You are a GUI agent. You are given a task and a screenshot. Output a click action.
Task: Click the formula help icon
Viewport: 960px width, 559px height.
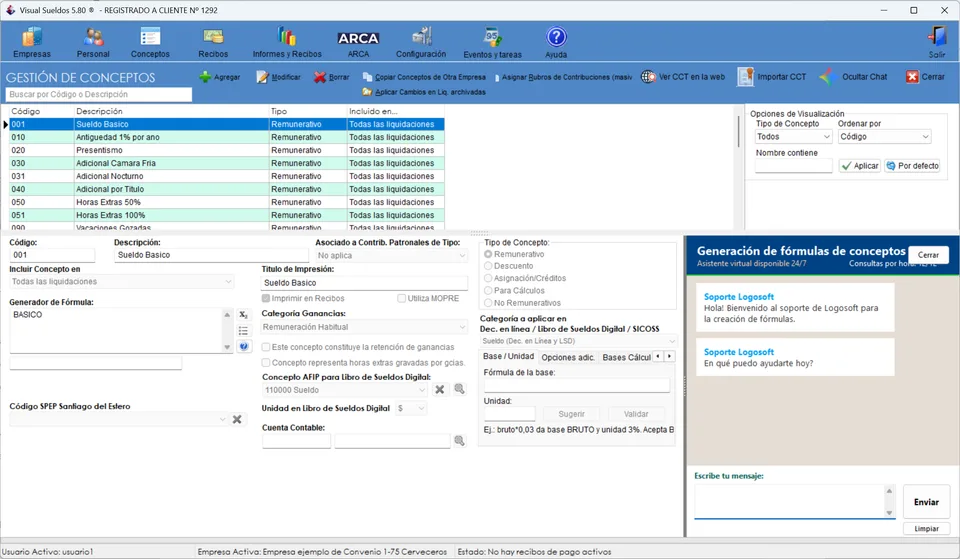click(x=244, y=347)
